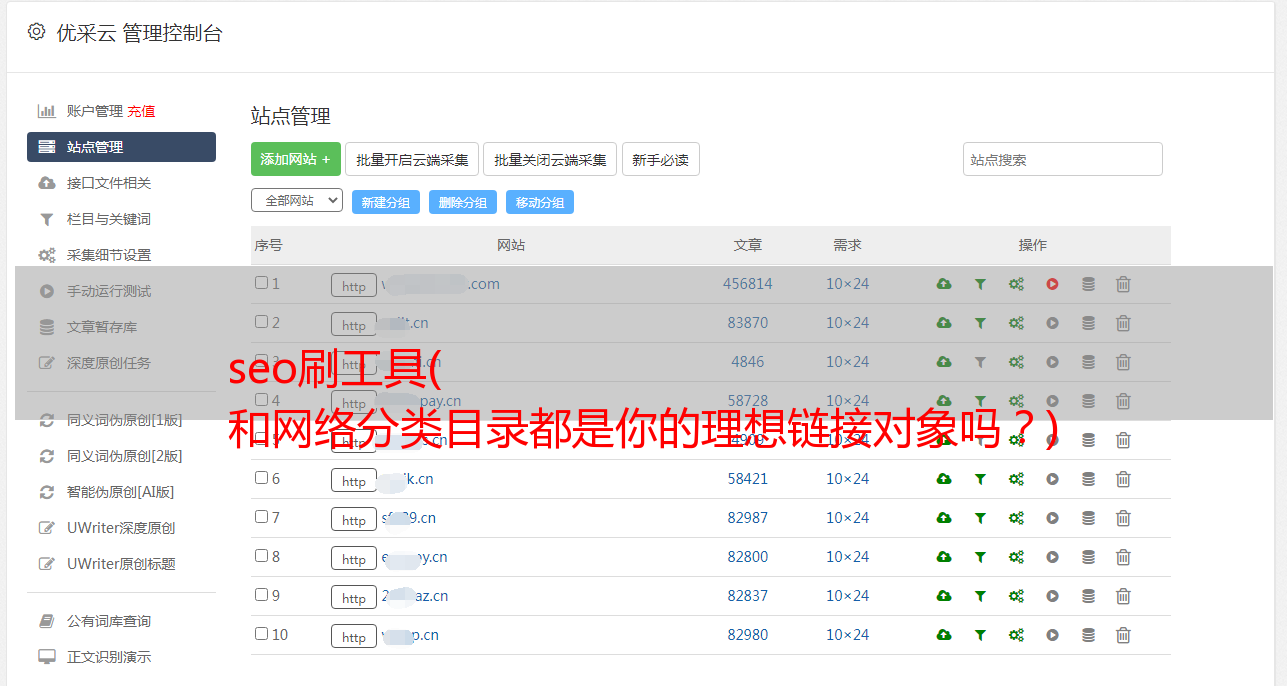Click the trash icon in row 9

click(x=1123, y=596)
